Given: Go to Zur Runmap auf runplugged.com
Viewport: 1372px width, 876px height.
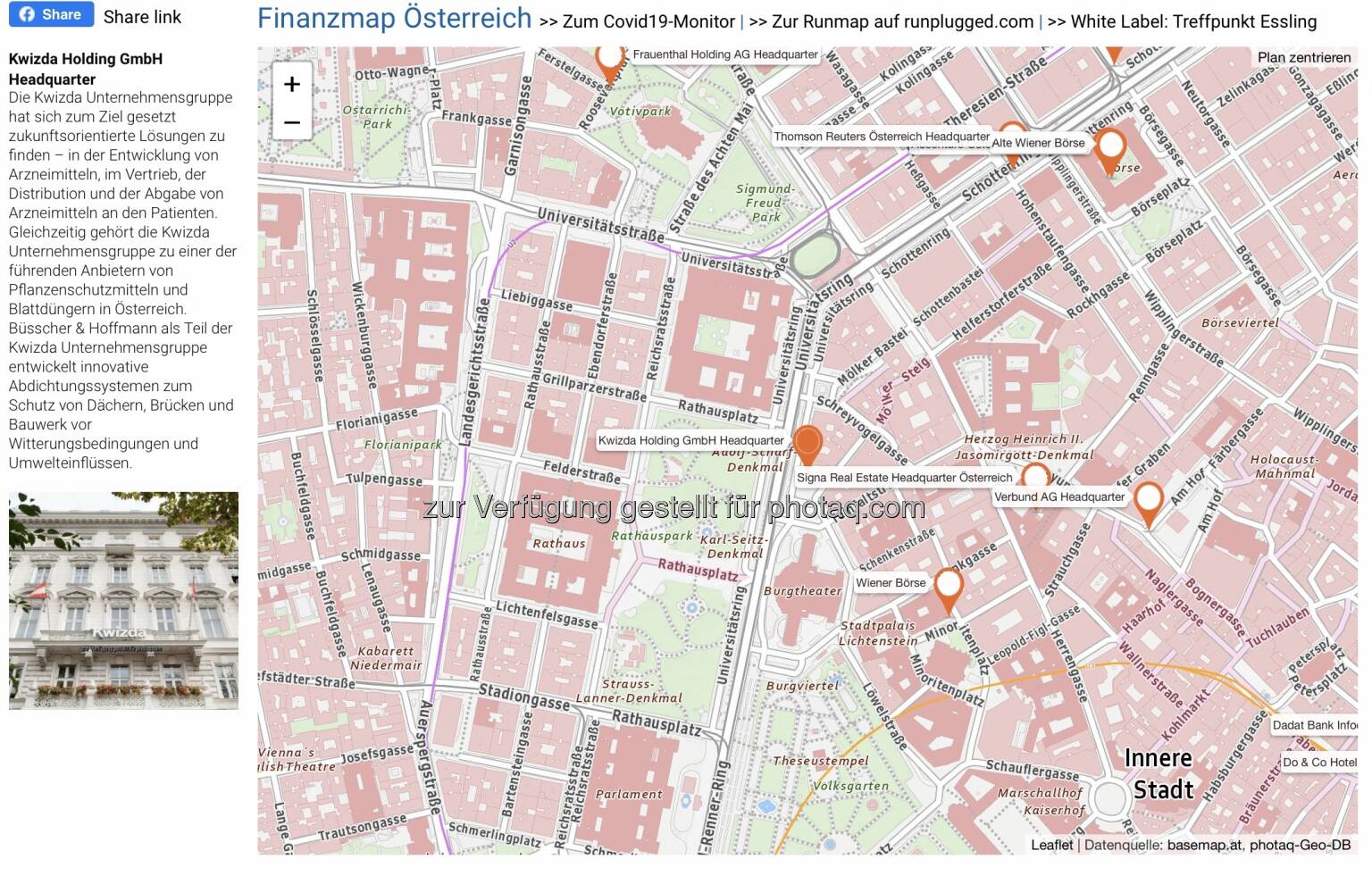Looking at the screenshot, I should click(x=902, y=21).
